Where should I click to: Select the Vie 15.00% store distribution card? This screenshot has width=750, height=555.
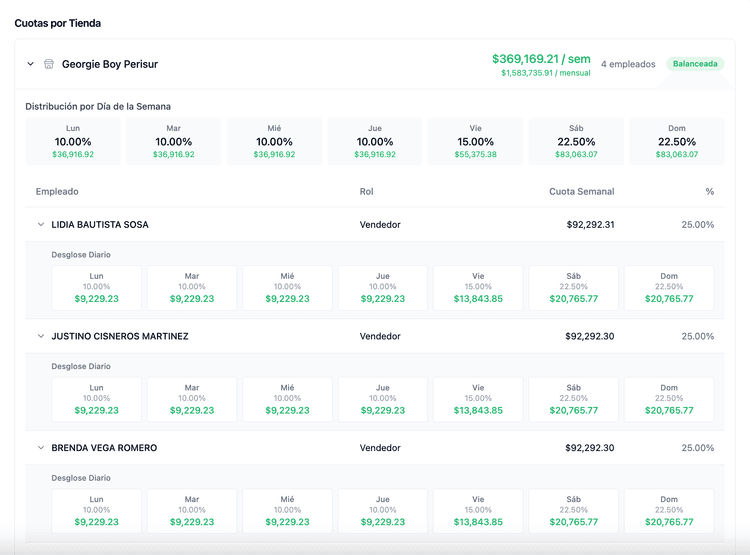point(475,141)
